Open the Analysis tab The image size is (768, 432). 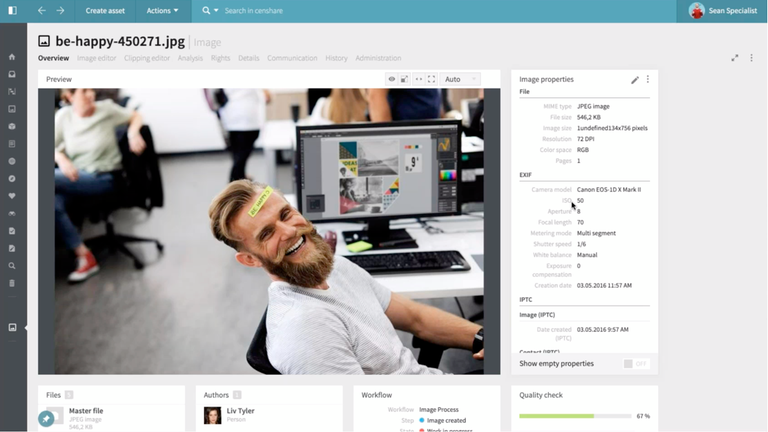[x=190, y=58]
